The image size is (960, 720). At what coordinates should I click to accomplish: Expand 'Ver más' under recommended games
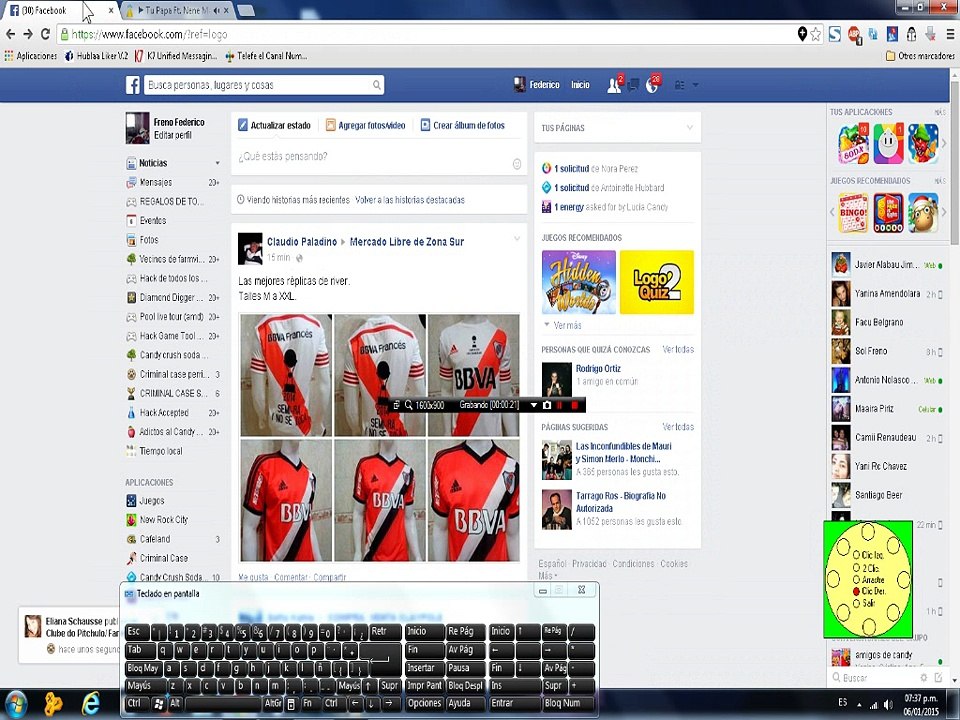click(563, 325)
